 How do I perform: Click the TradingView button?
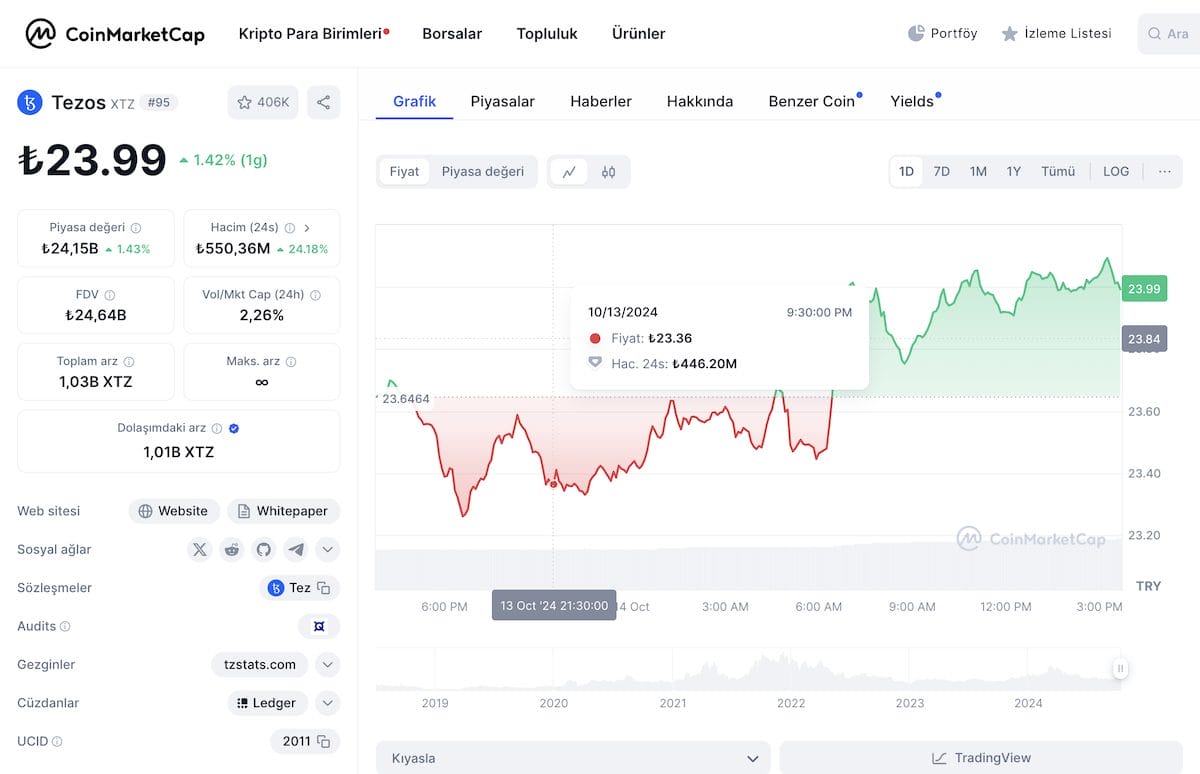(980, 757)
